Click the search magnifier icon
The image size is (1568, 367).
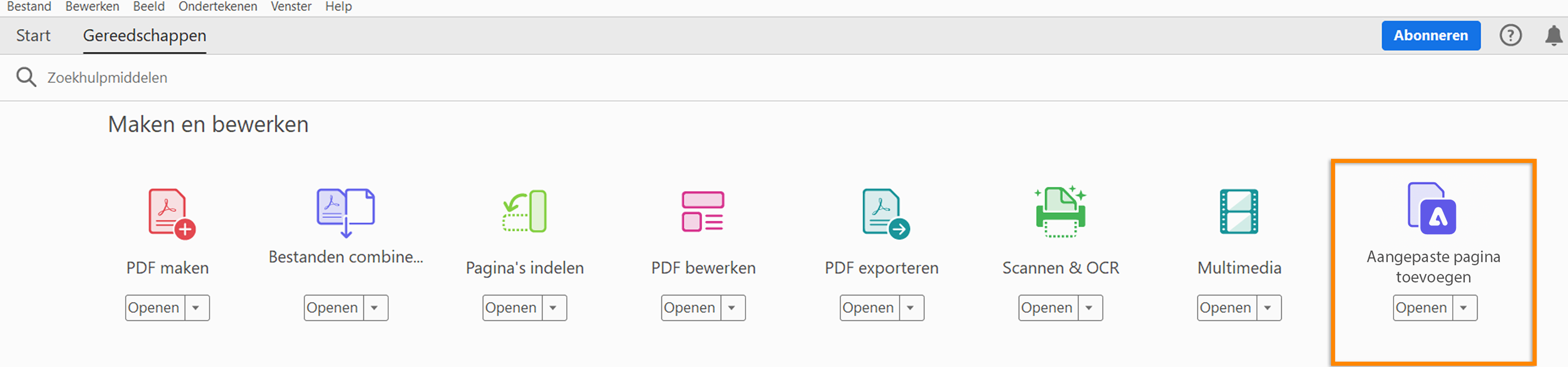click(25, 77)
